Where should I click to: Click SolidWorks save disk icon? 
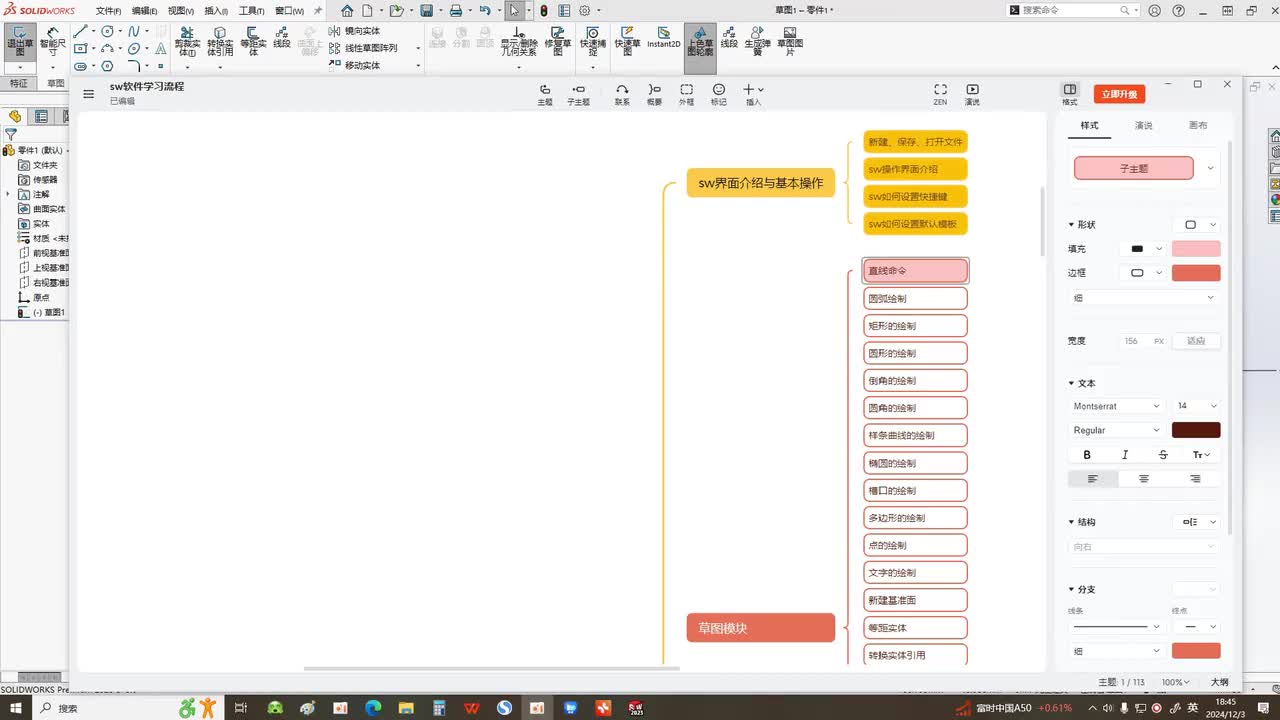pyautogui.click(x=427, y=11)
